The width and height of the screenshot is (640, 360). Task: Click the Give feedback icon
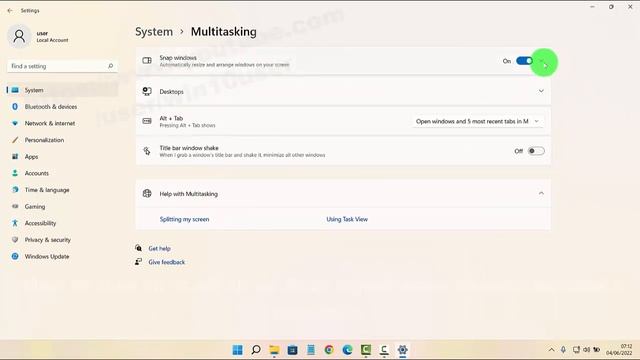[138, 262]
